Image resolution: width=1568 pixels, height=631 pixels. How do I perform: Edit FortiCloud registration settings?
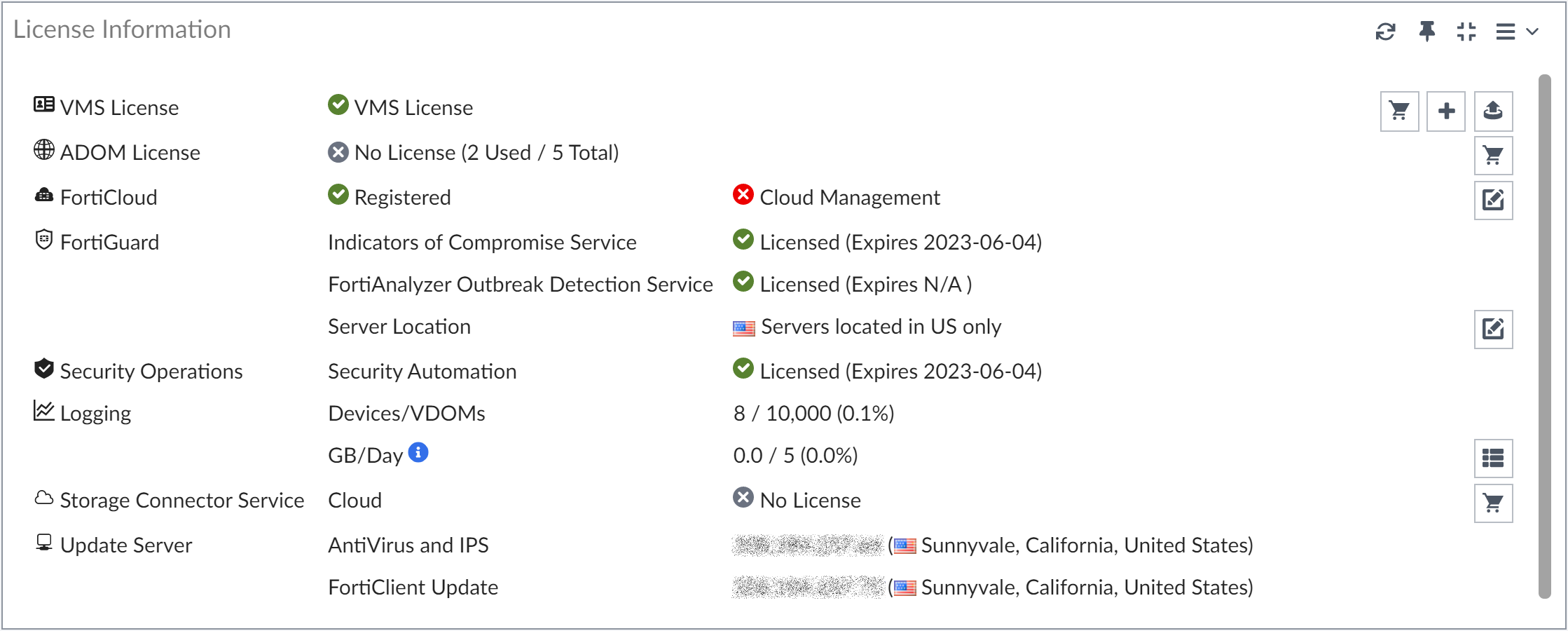tap(1493, 201)
